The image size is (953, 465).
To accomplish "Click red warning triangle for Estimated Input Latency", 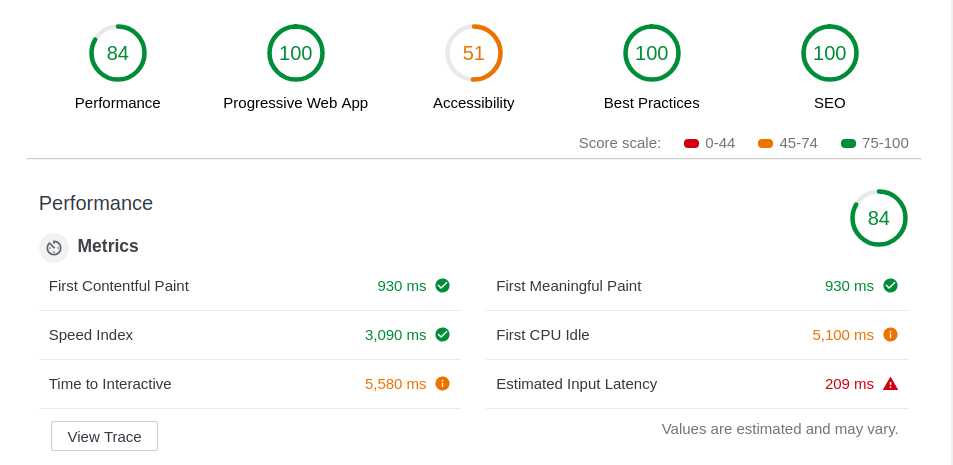I will [890, 384].
